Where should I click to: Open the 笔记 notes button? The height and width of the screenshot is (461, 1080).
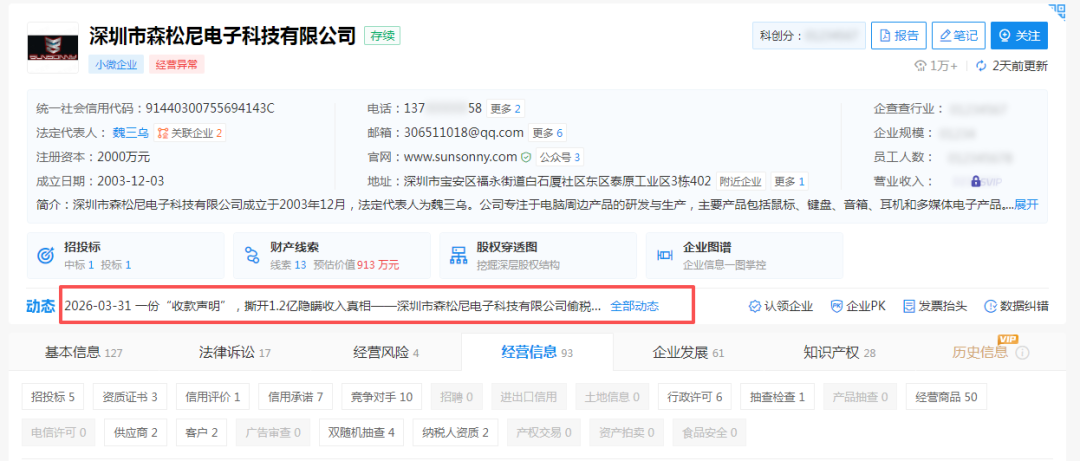point(959,36)
